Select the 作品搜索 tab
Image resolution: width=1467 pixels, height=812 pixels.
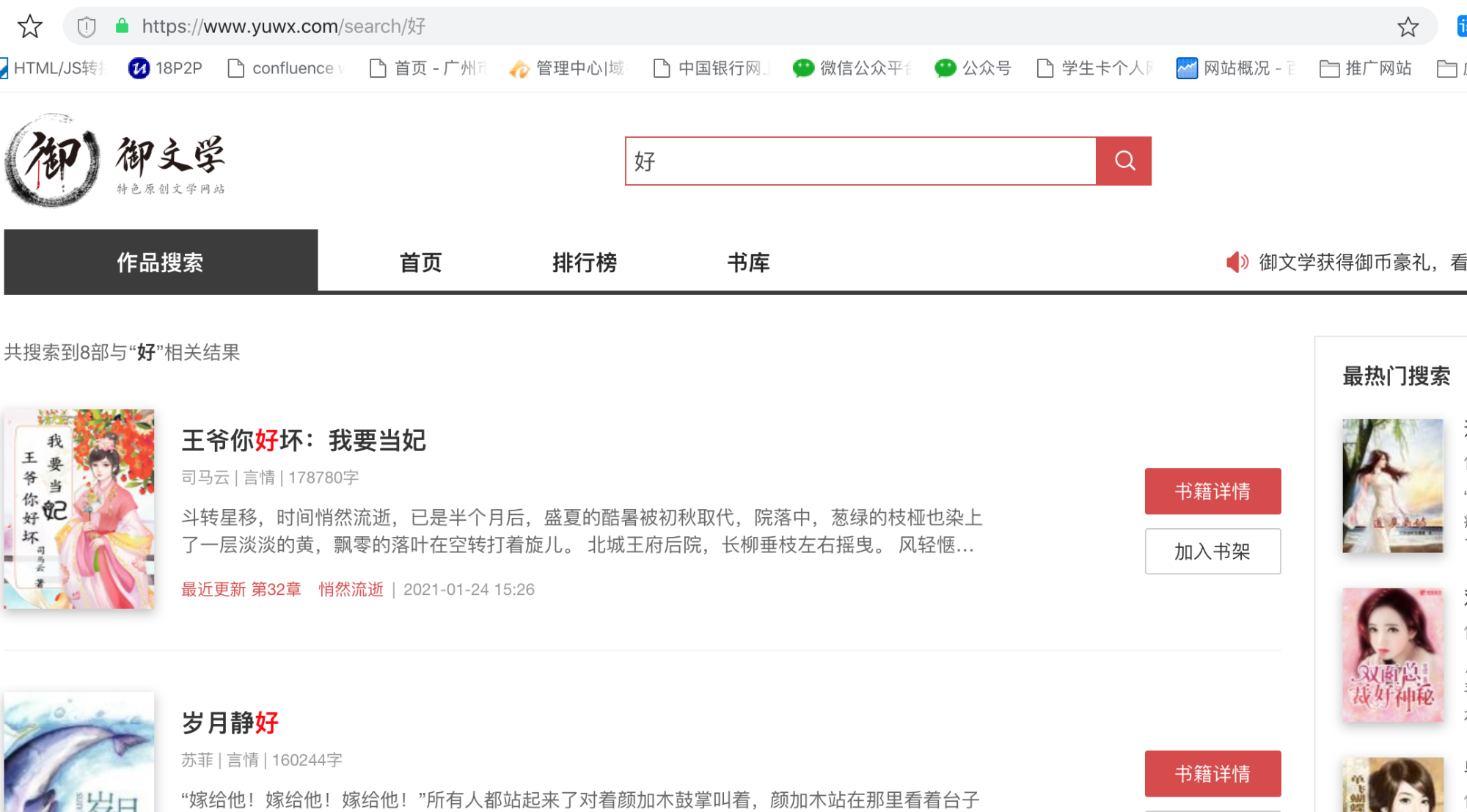pos(161,262)
